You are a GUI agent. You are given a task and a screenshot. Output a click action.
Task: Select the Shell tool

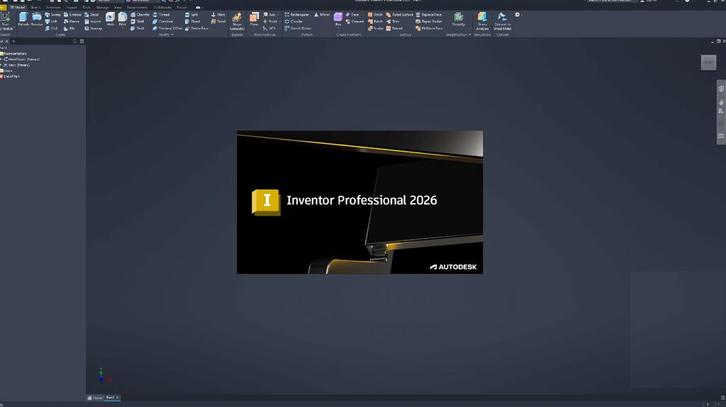click(x=138, y=21)
